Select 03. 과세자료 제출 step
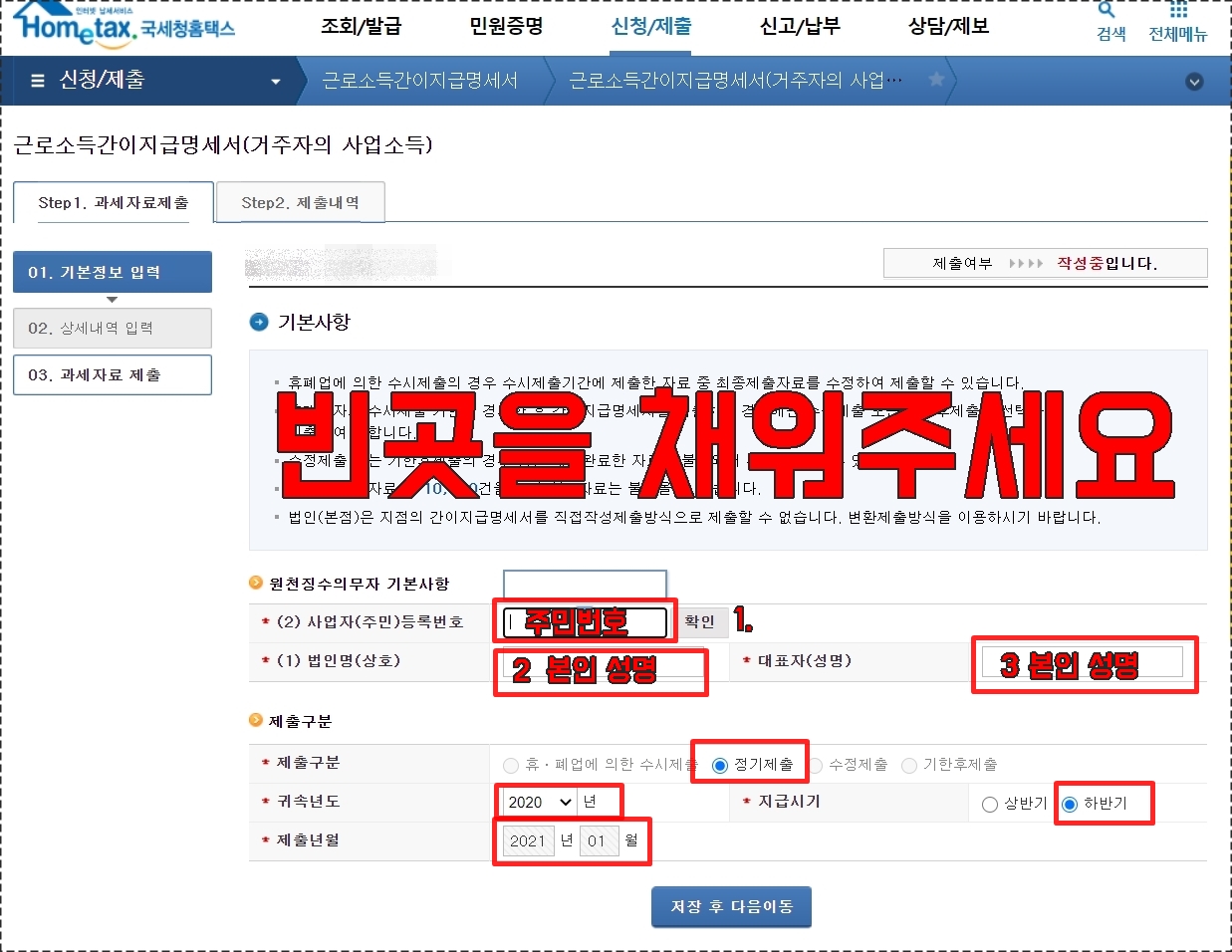Viewport: 1232px width, 952px height. 113,374
